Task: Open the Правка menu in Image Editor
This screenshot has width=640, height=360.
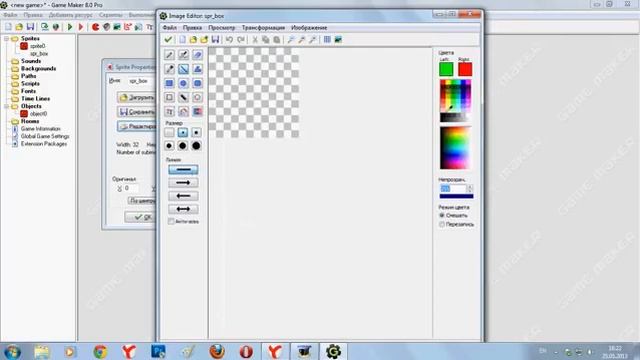Action: pos(192,28)
